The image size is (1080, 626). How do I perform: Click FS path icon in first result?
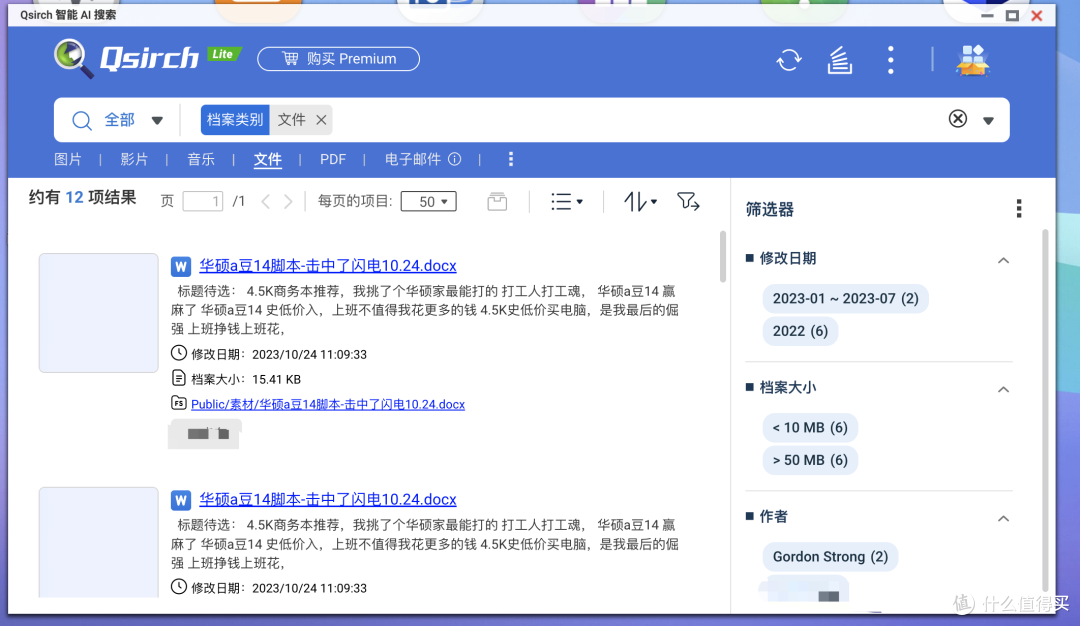[x=178, y=403]
